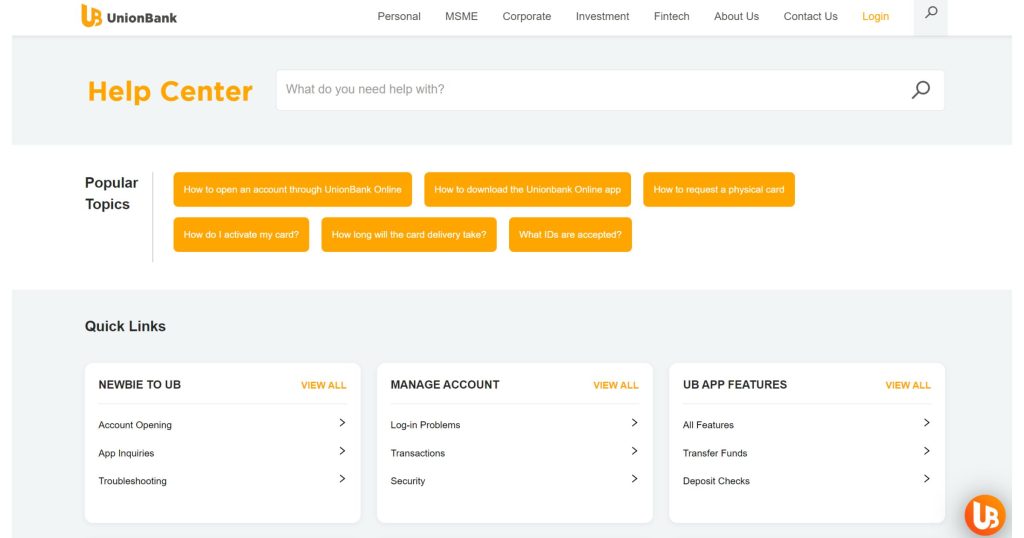This screenshot has height=538, width=1024.
Task: Click the chevron beside App Inquiries
Action: click(342, 451)
